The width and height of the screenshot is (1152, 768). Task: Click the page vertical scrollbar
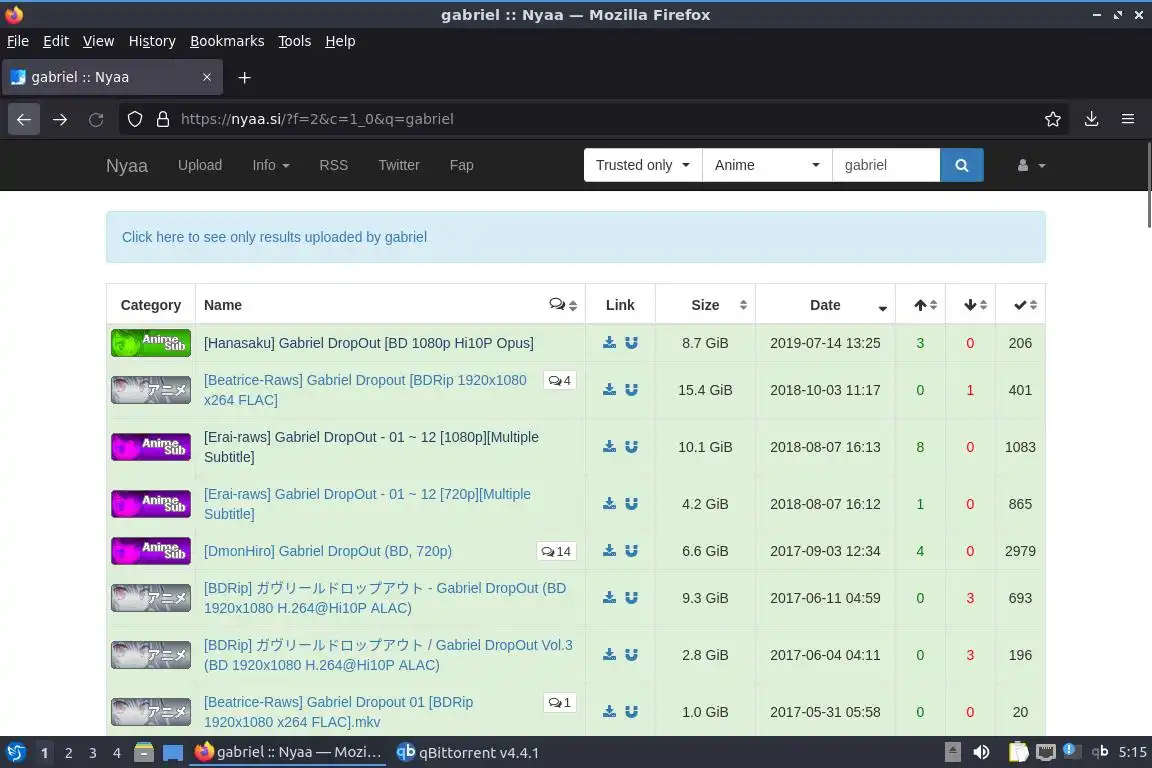coord(1148,184)
